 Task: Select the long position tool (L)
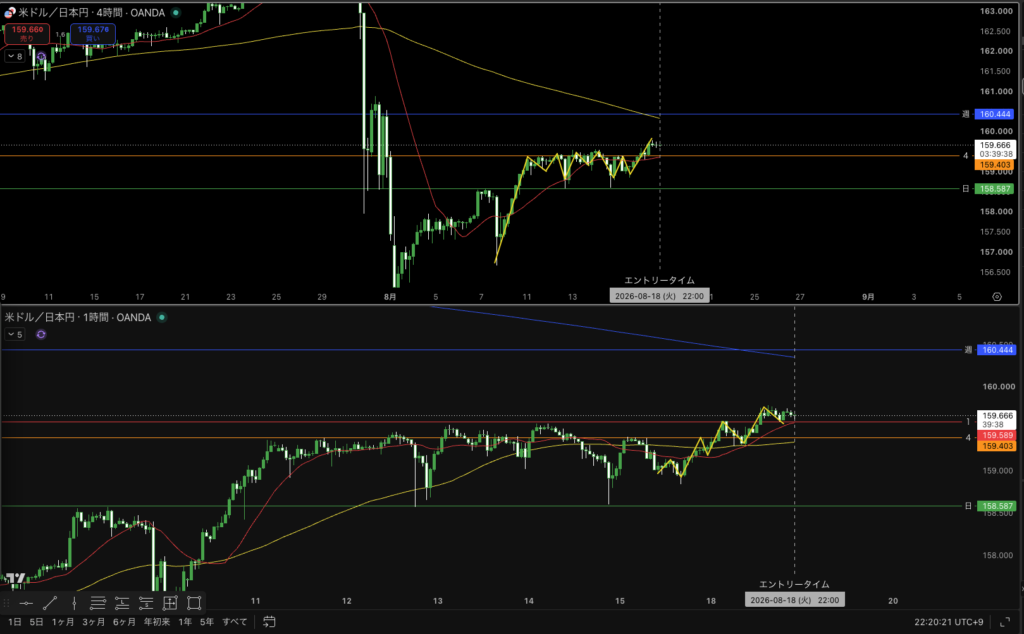click(122, 603)
